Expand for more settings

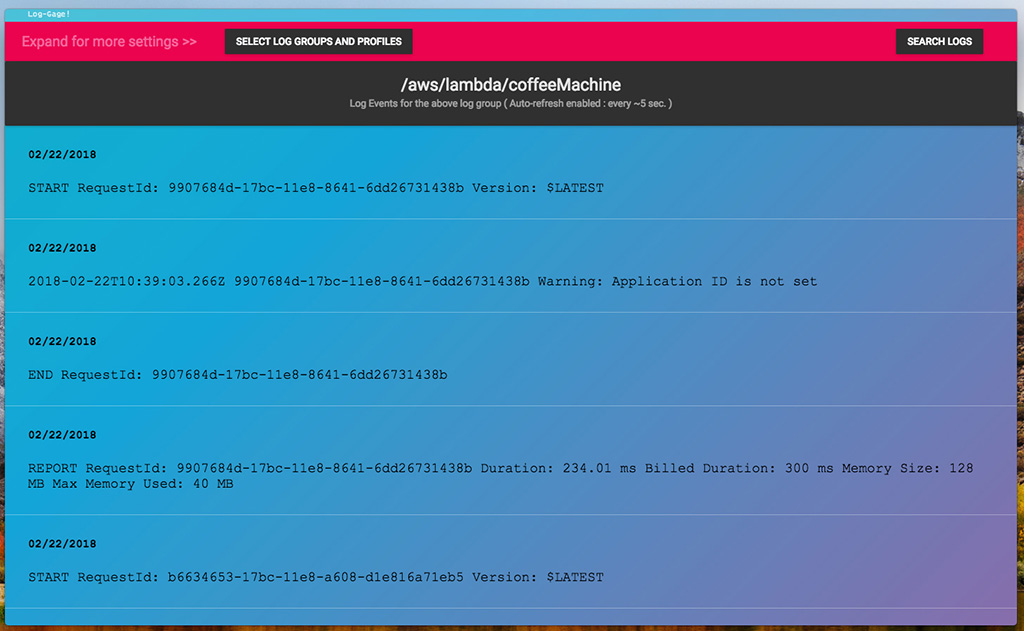[x=109, y=42]
